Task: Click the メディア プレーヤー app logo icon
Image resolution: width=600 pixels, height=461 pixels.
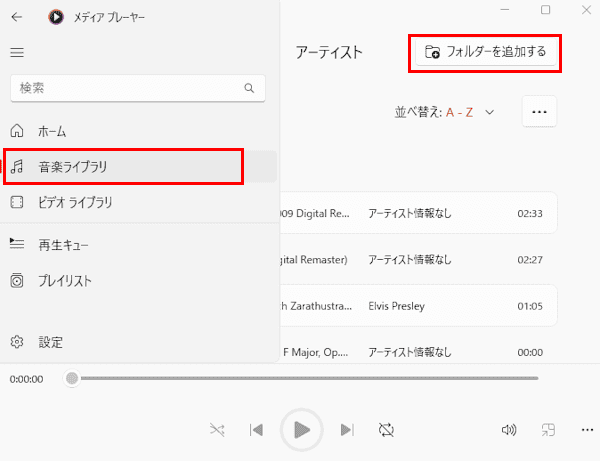Action: [x=56, y=17]
